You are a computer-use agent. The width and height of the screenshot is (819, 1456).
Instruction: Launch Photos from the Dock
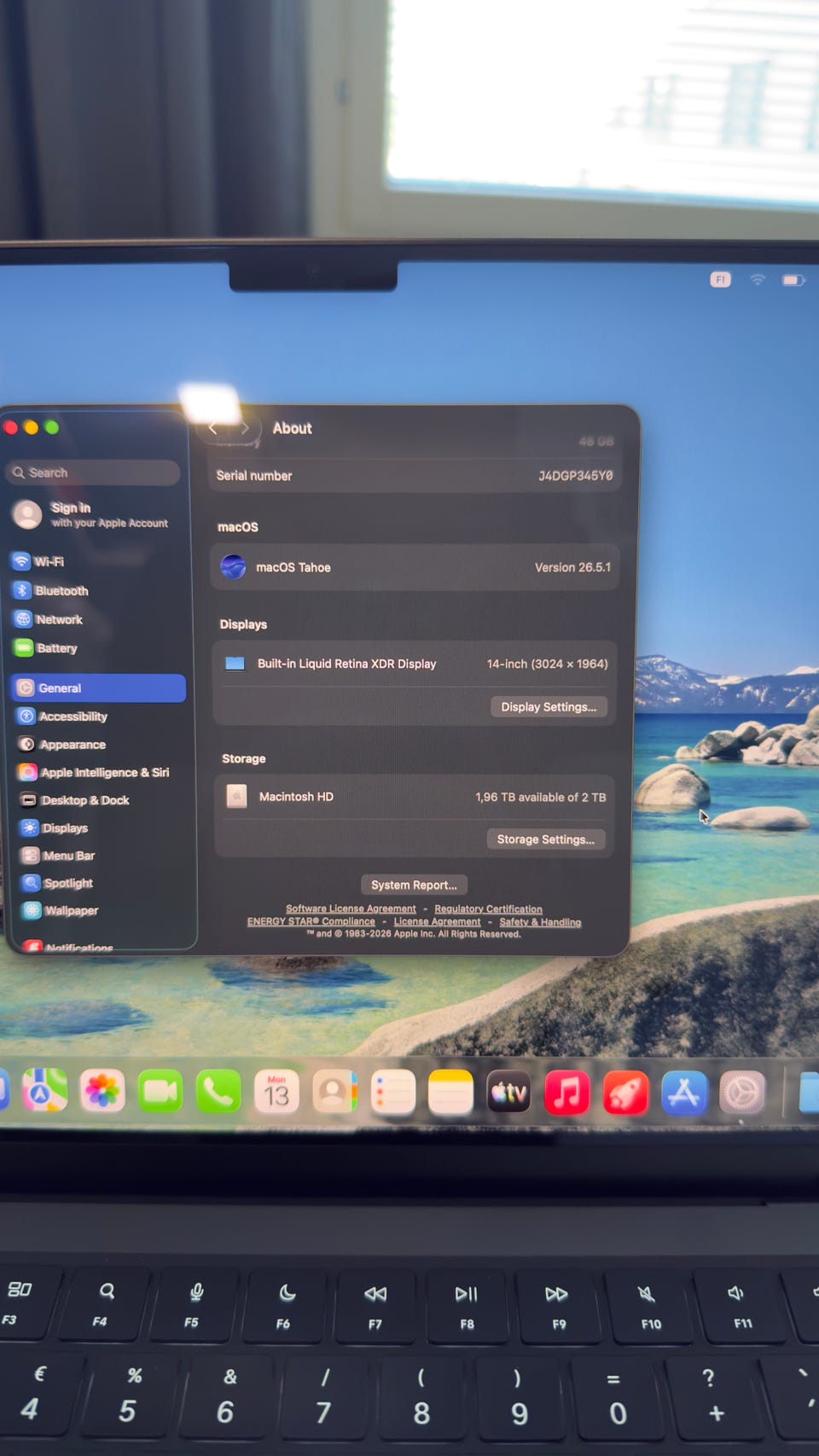[x=102, y=1091]
